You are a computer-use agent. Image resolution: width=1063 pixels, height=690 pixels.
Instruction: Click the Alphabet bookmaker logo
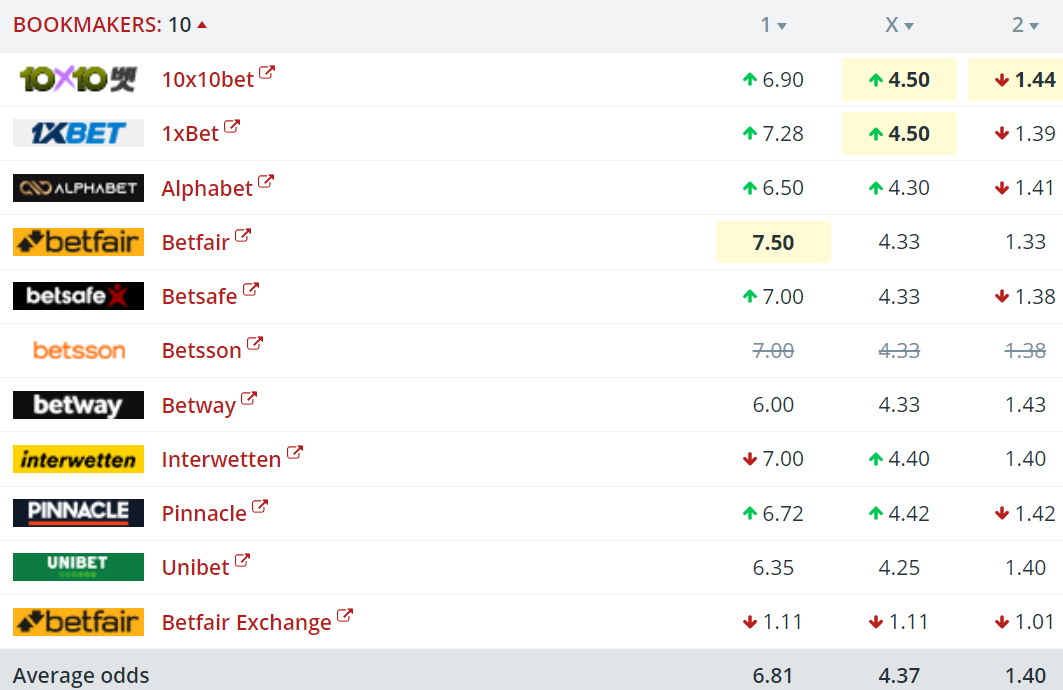tap(78, 188)
